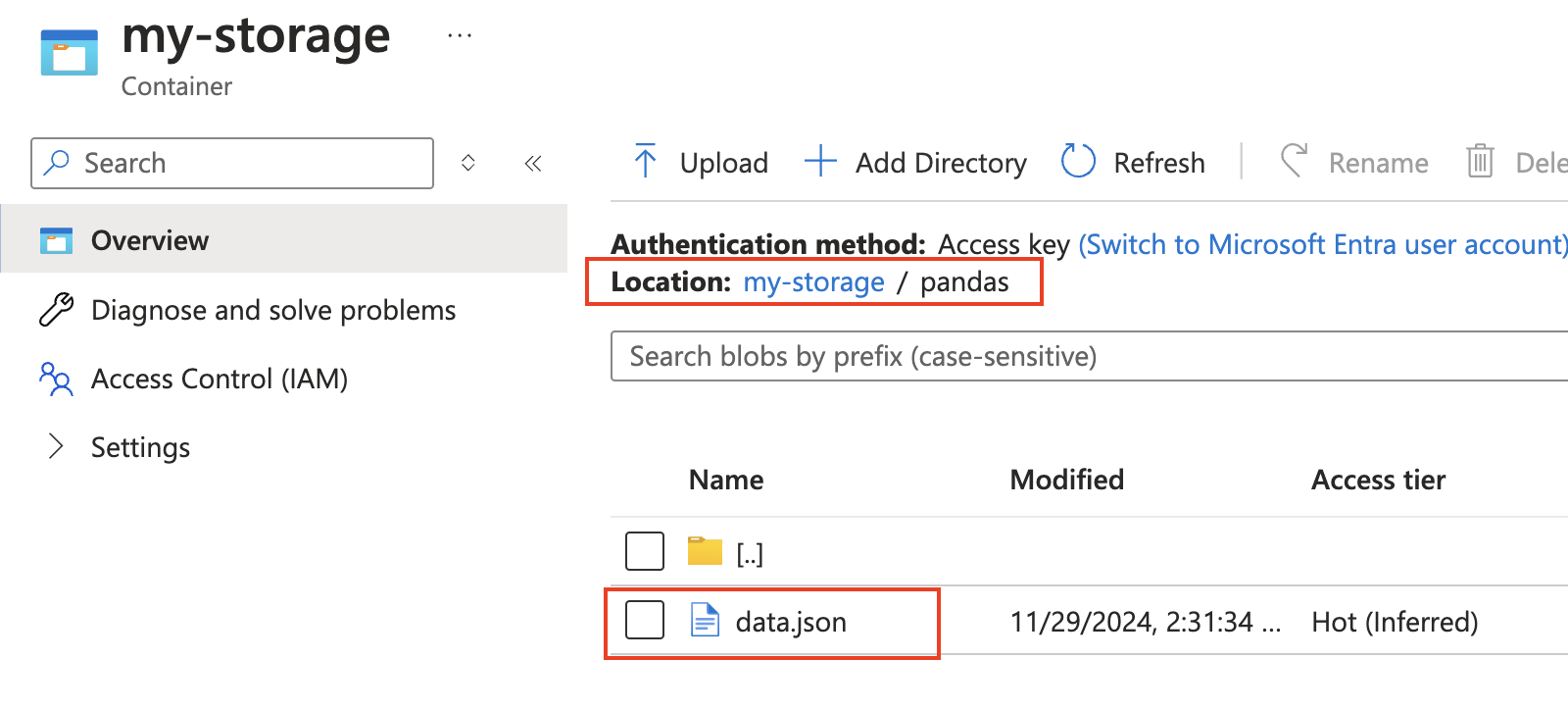The image size is (1568, 710).
Task: Click the Refresh circular arrow icon
Action: [1078, 161]
